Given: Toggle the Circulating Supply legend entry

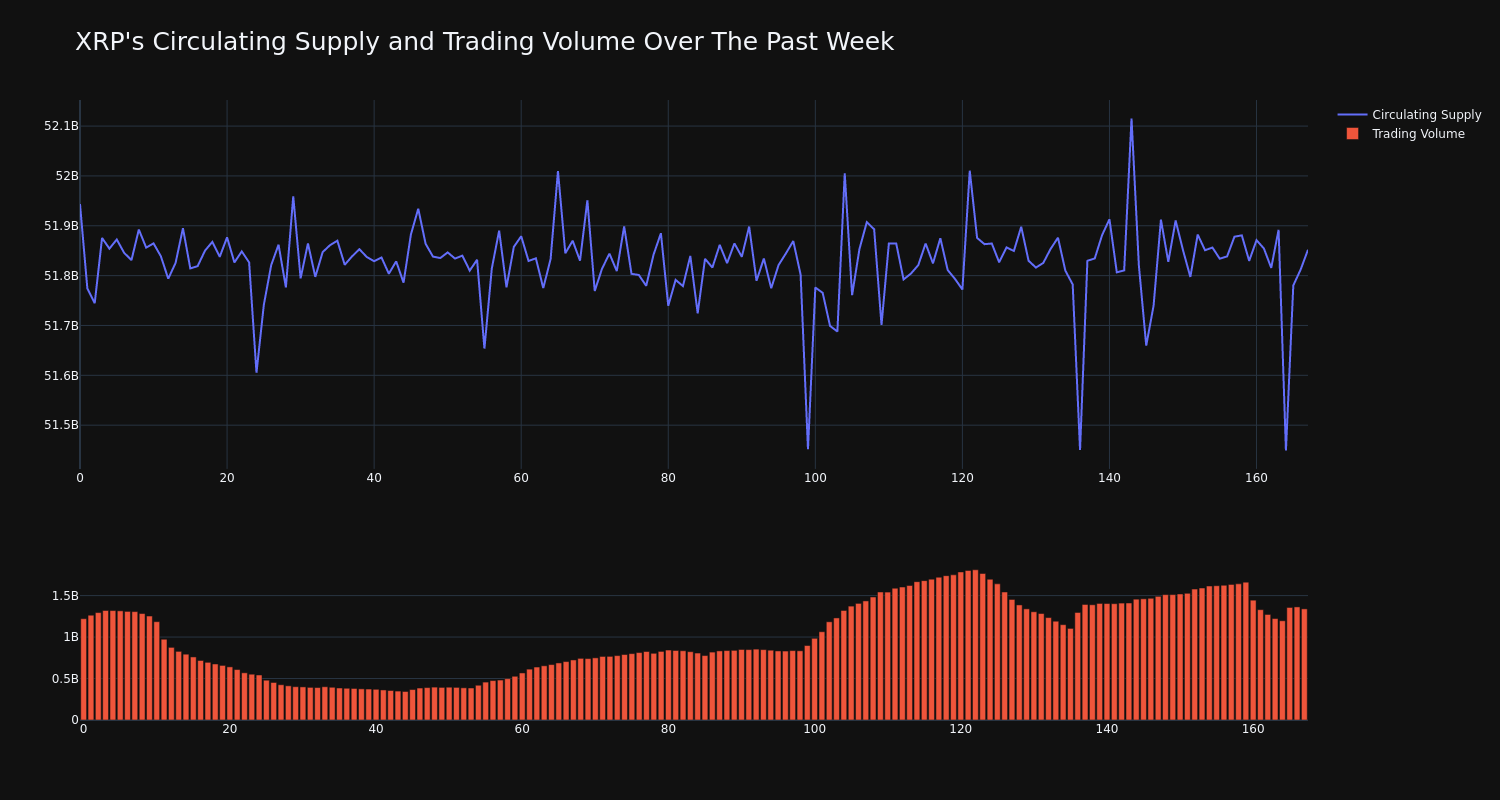Looking at the screenshot, I should tap(1409, 115).
